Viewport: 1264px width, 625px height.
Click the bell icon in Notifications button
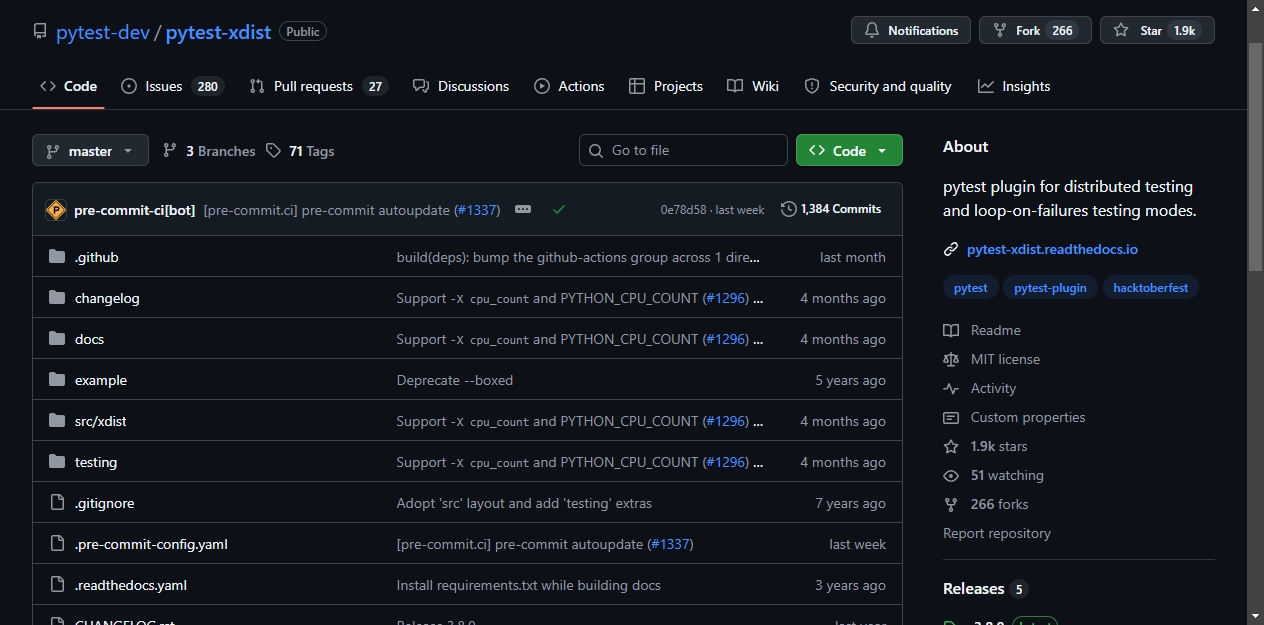coord(872,31)
